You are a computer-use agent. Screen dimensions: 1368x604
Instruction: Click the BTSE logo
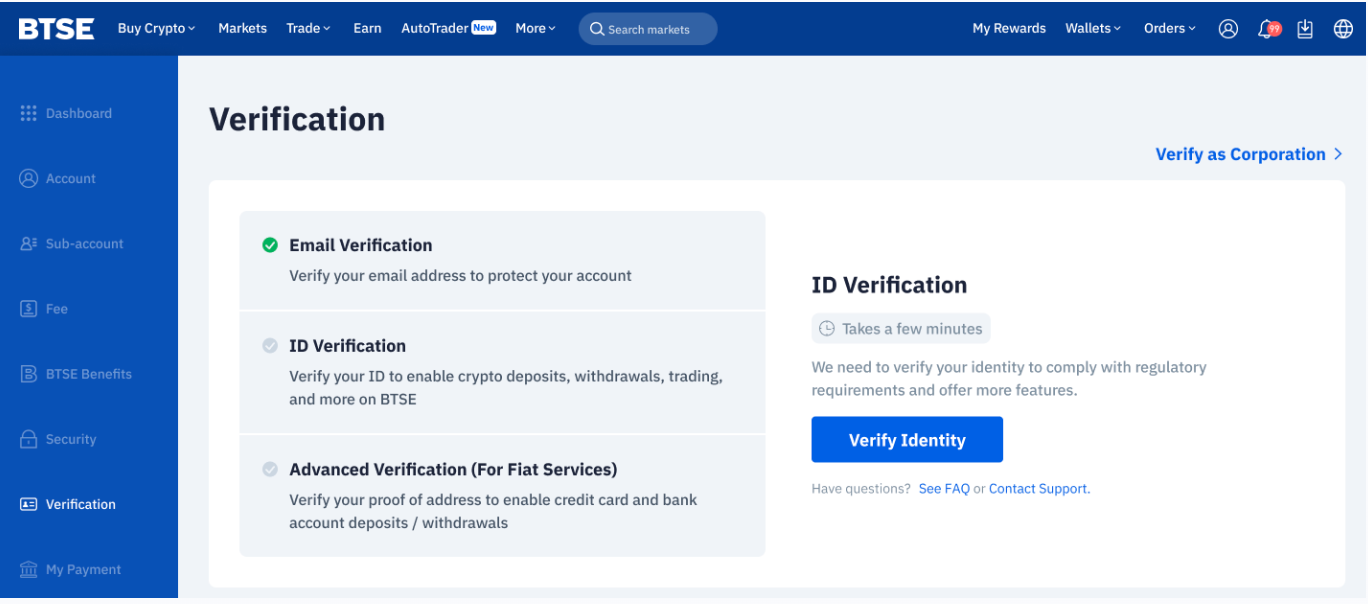(56, 29)
